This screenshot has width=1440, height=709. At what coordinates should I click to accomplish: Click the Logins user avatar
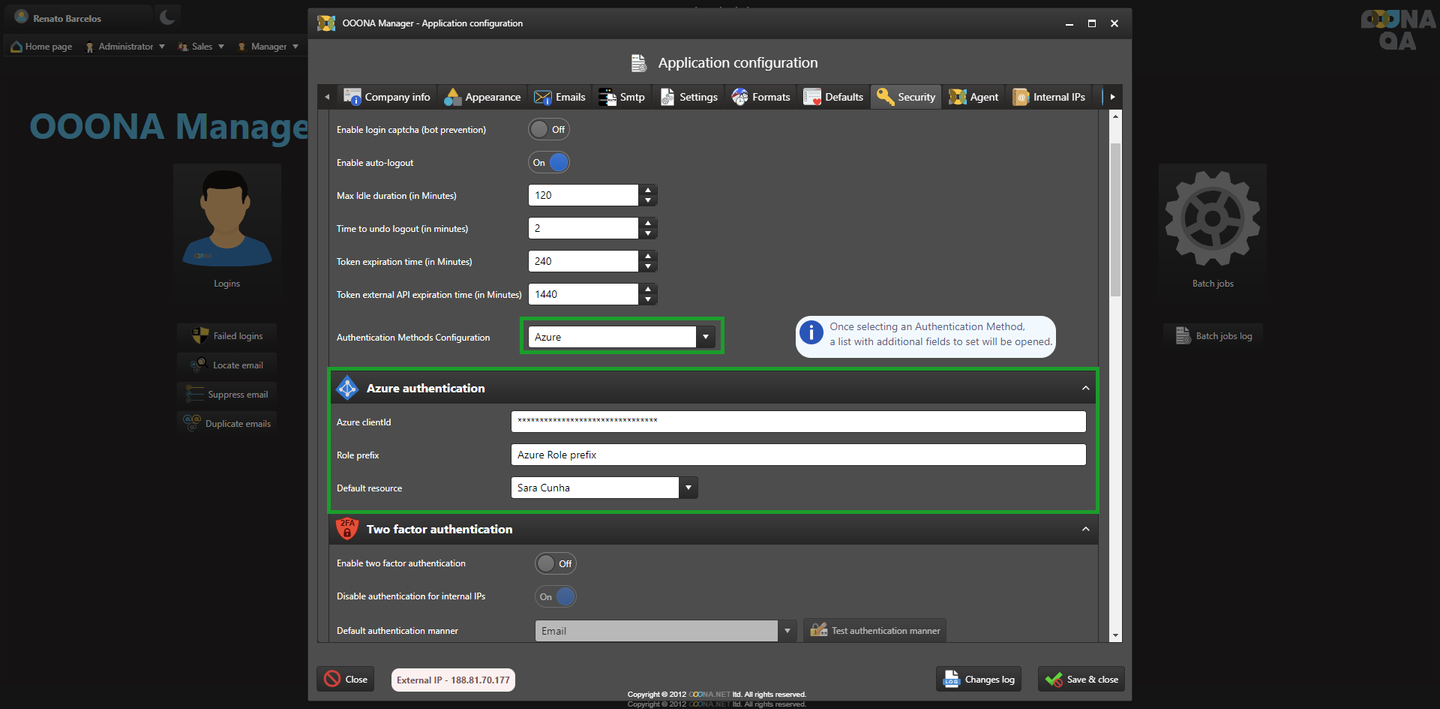pyautogui.click(x=227, y=218)
